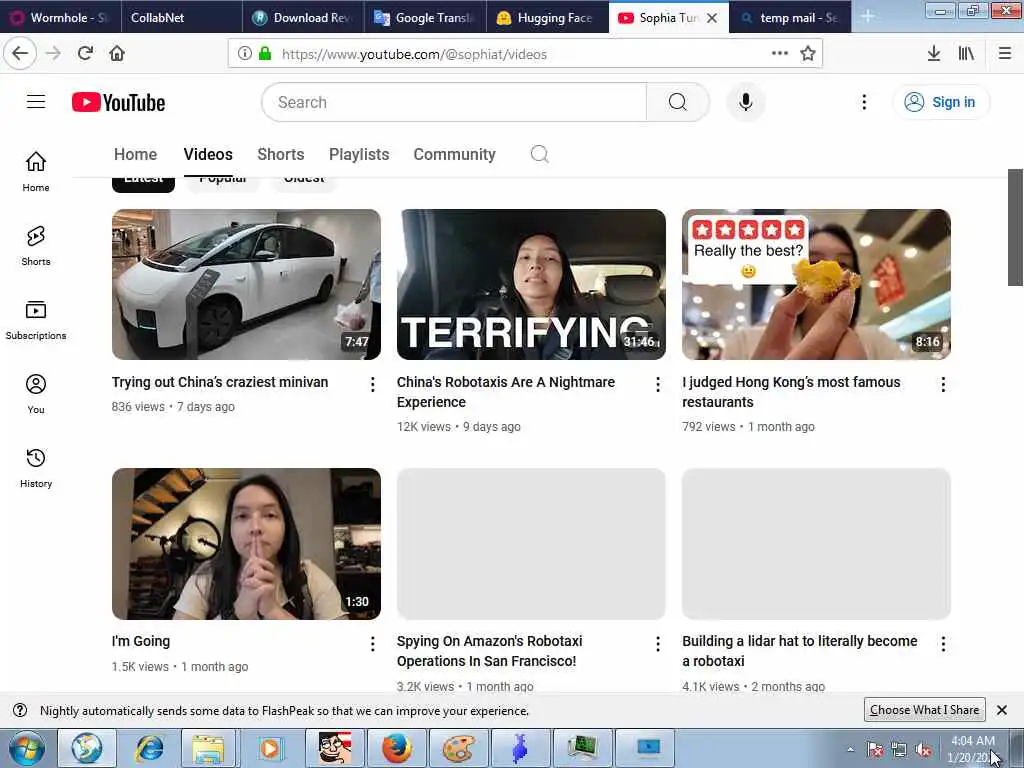The height and width of the screenshot is (768, 1024).
Task: Open the browser home page icon
Action: pyautogui.click(x=117, y=54)
